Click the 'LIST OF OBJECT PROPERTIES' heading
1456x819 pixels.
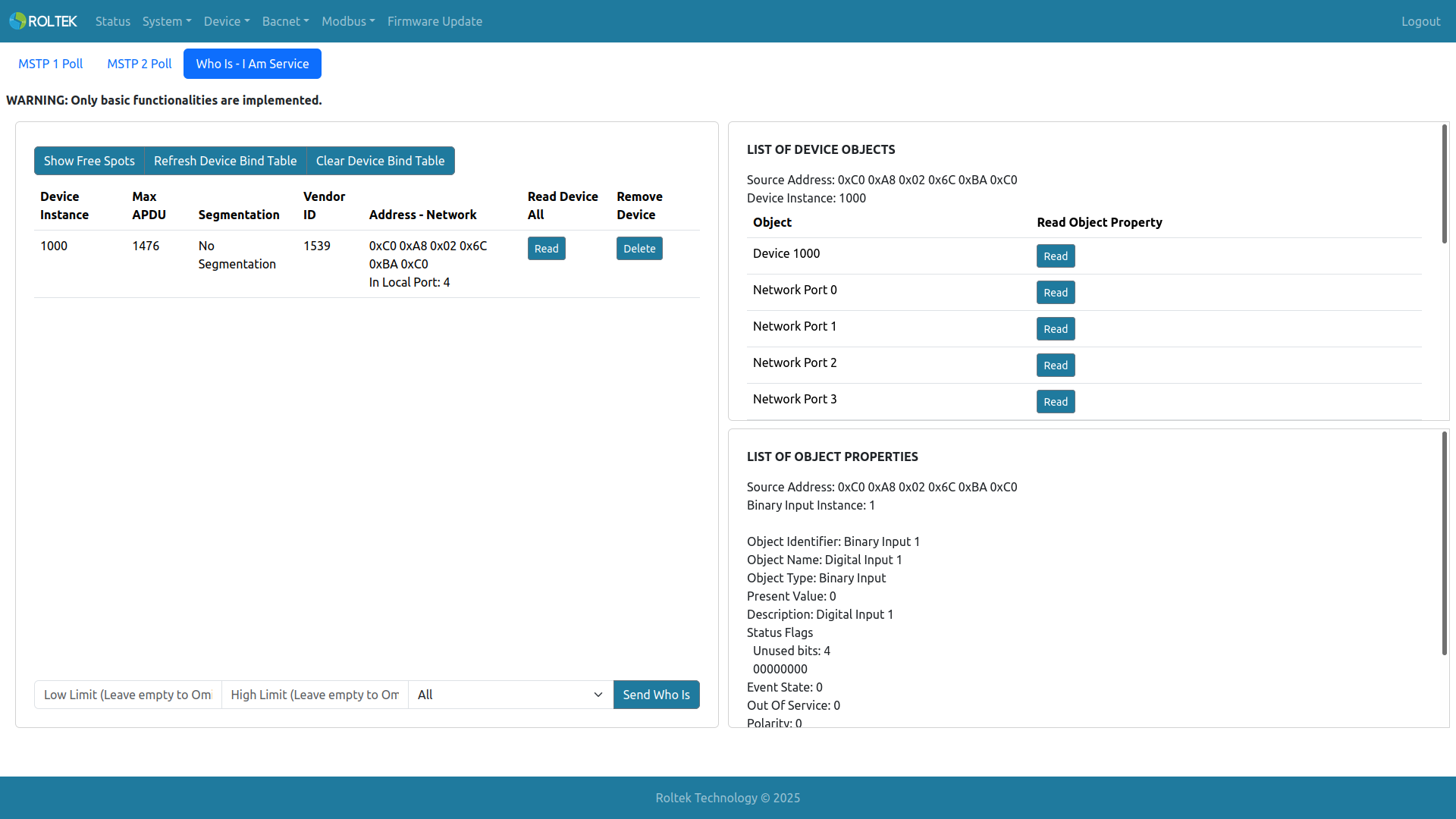[832, 457]
